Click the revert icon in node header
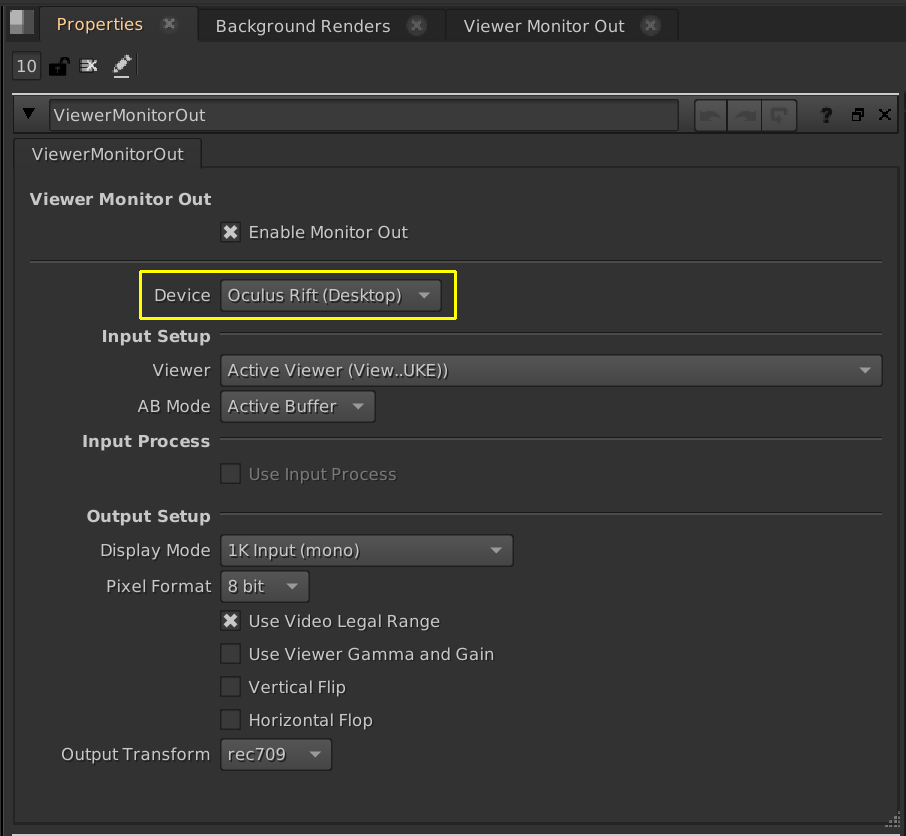This screenshot has height=836, width=906. click(777, 115)
